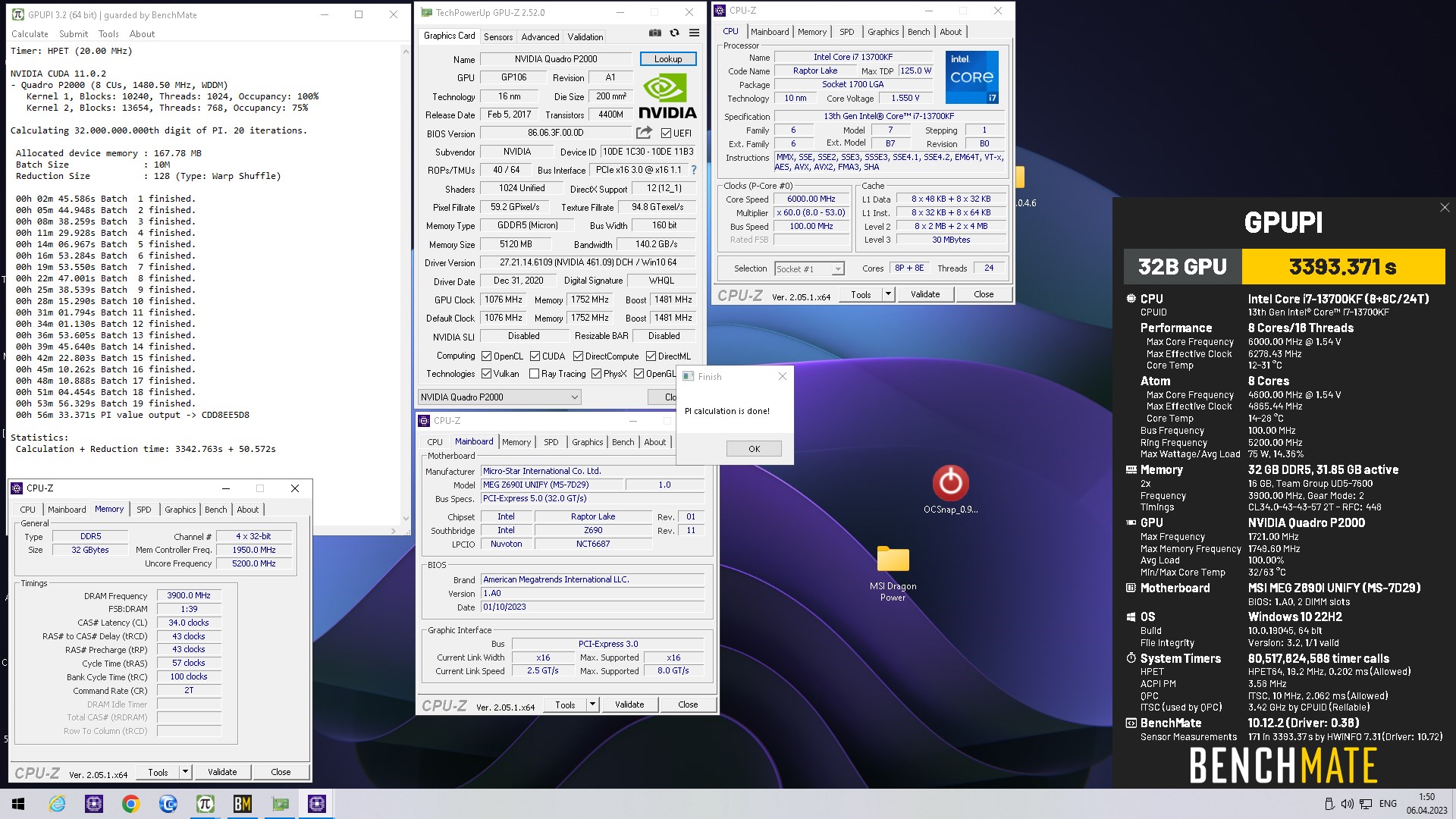This screenshot has height=819, width=1456.
Task: Click the GPU Name field NVIDIA Quadro P2000
Action: pos(556,58)
